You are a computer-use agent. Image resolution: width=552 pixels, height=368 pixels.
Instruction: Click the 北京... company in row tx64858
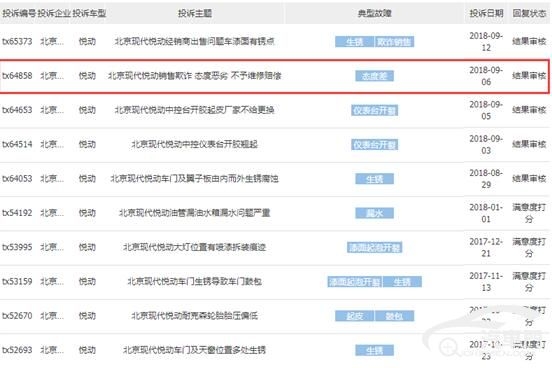click(52, 76)
